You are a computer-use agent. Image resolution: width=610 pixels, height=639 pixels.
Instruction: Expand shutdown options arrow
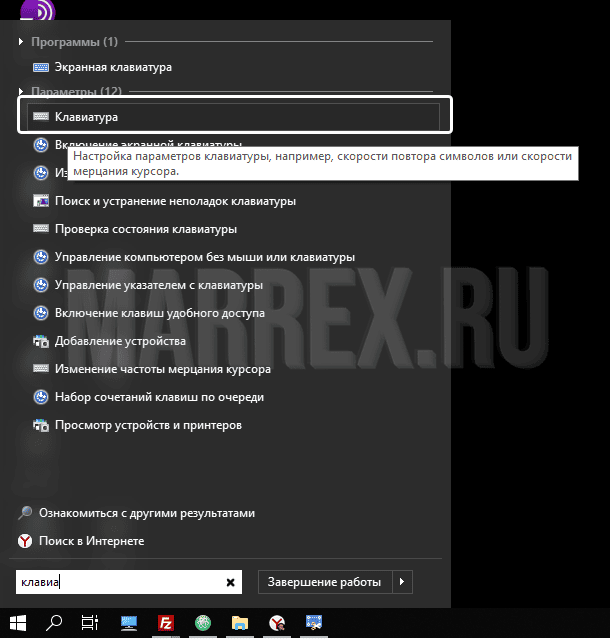point(402,582)
